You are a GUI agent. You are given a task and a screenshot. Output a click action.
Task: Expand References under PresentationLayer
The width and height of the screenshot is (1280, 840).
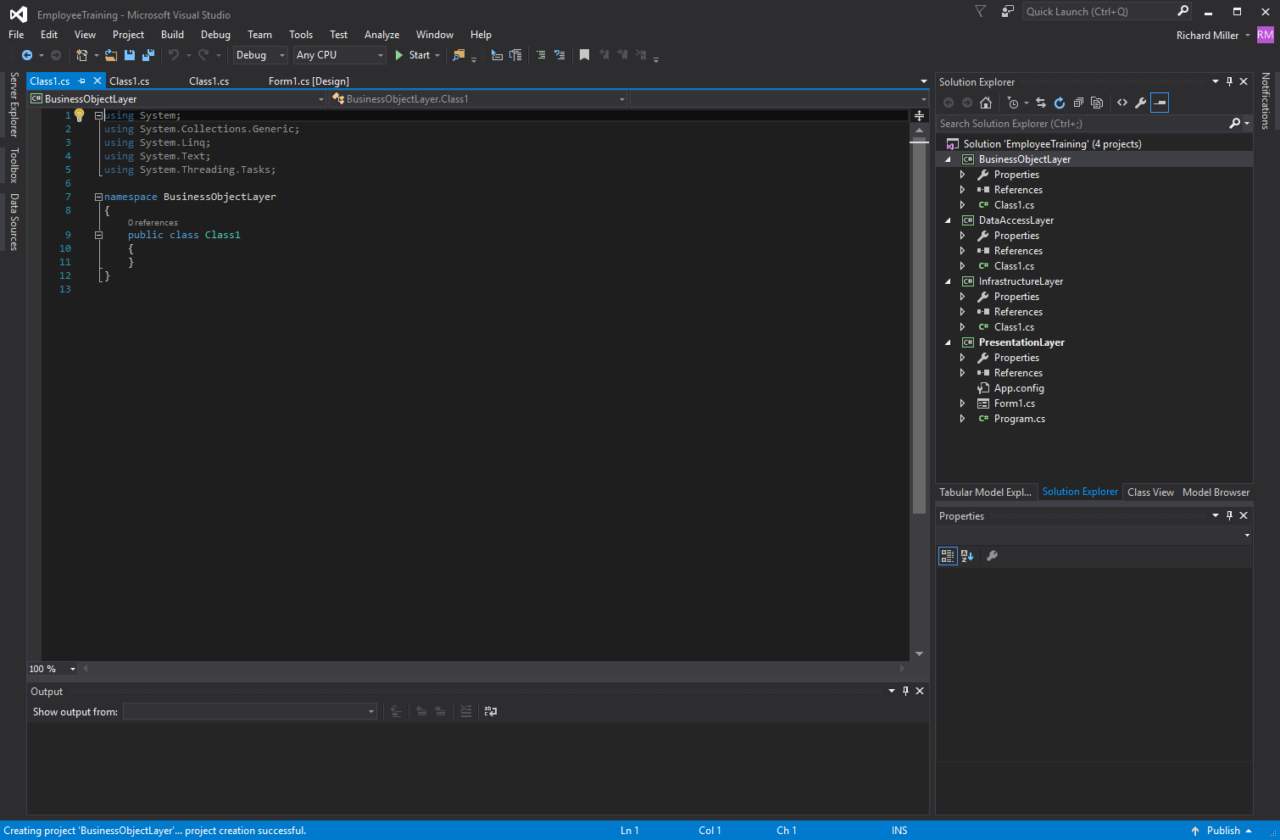tap(962, 373)
